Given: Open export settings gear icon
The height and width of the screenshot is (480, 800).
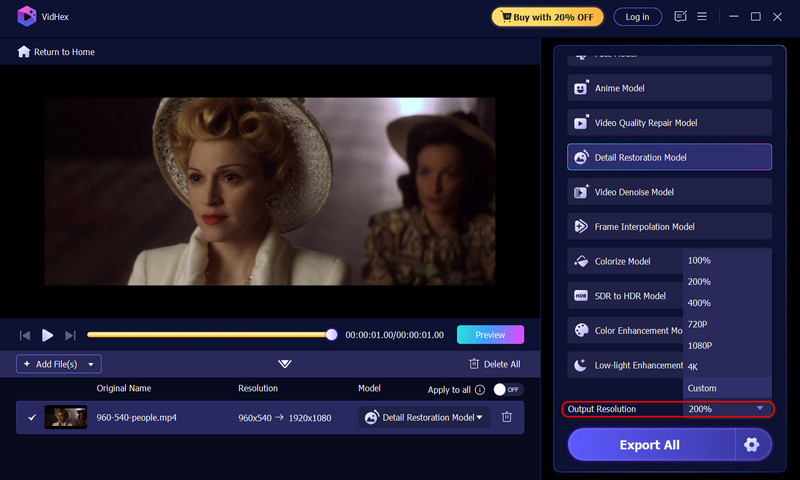Looking at the screenshot, I should click(752, 445).
